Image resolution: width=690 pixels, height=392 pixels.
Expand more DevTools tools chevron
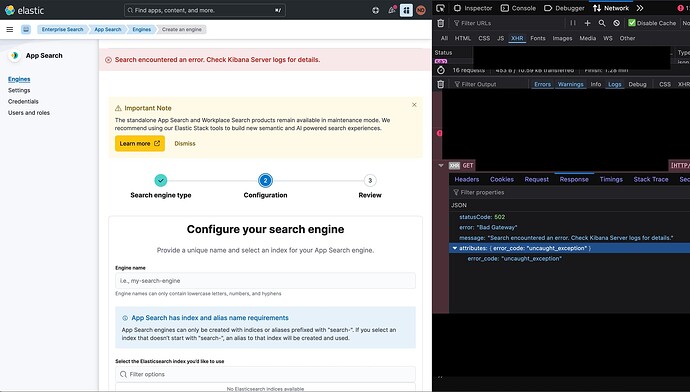640,8
